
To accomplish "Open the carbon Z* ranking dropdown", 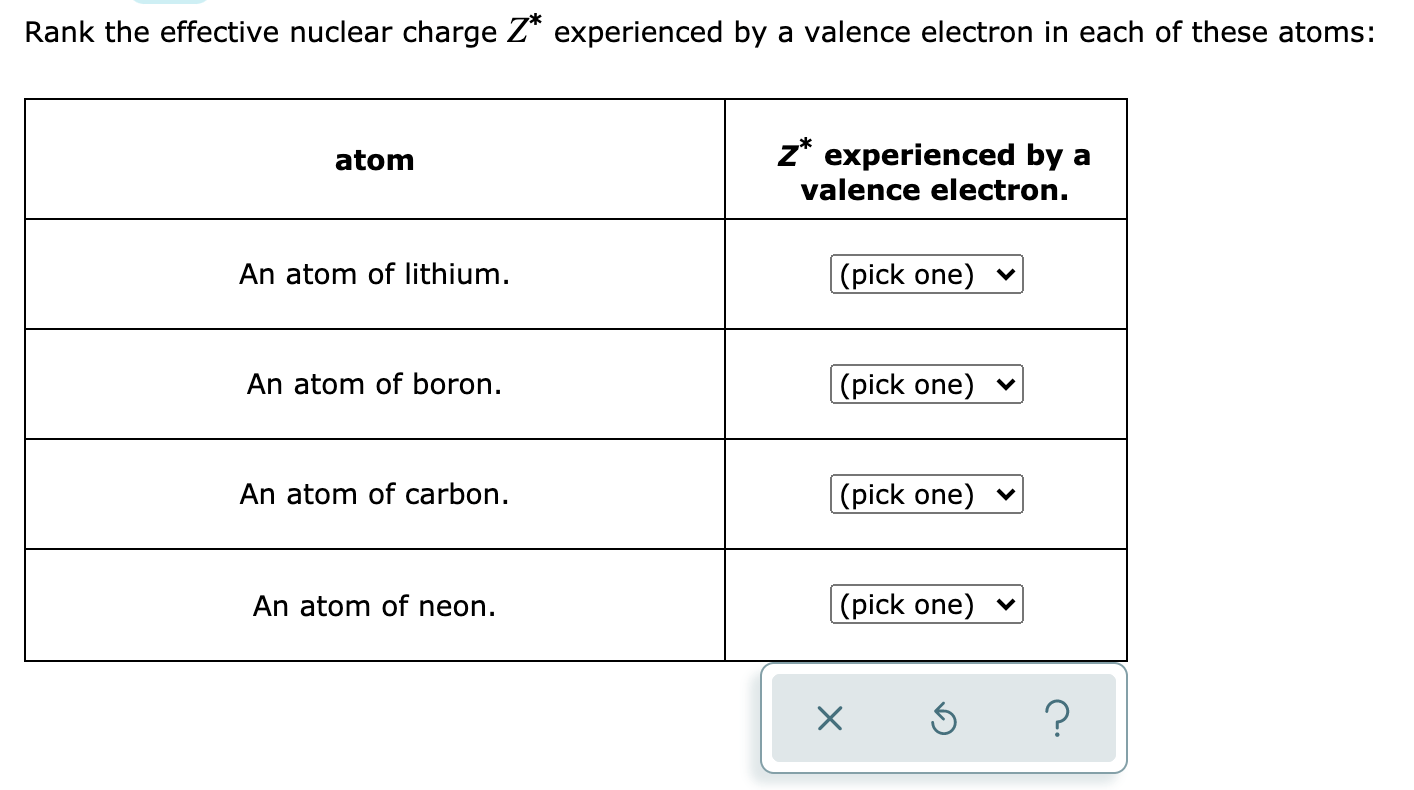I will click(927, 494).
